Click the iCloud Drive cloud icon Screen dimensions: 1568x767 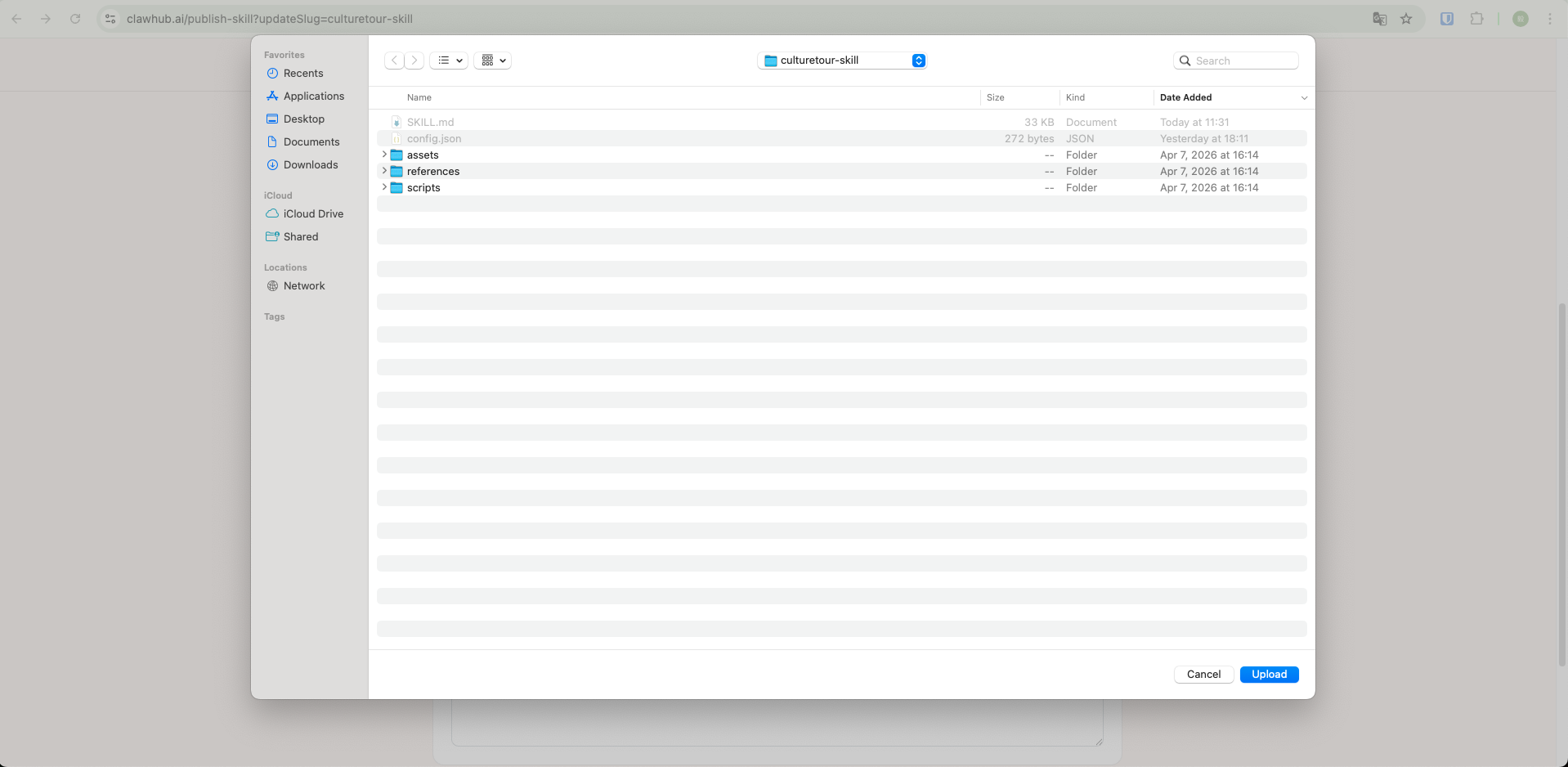[x=272, y=214]
